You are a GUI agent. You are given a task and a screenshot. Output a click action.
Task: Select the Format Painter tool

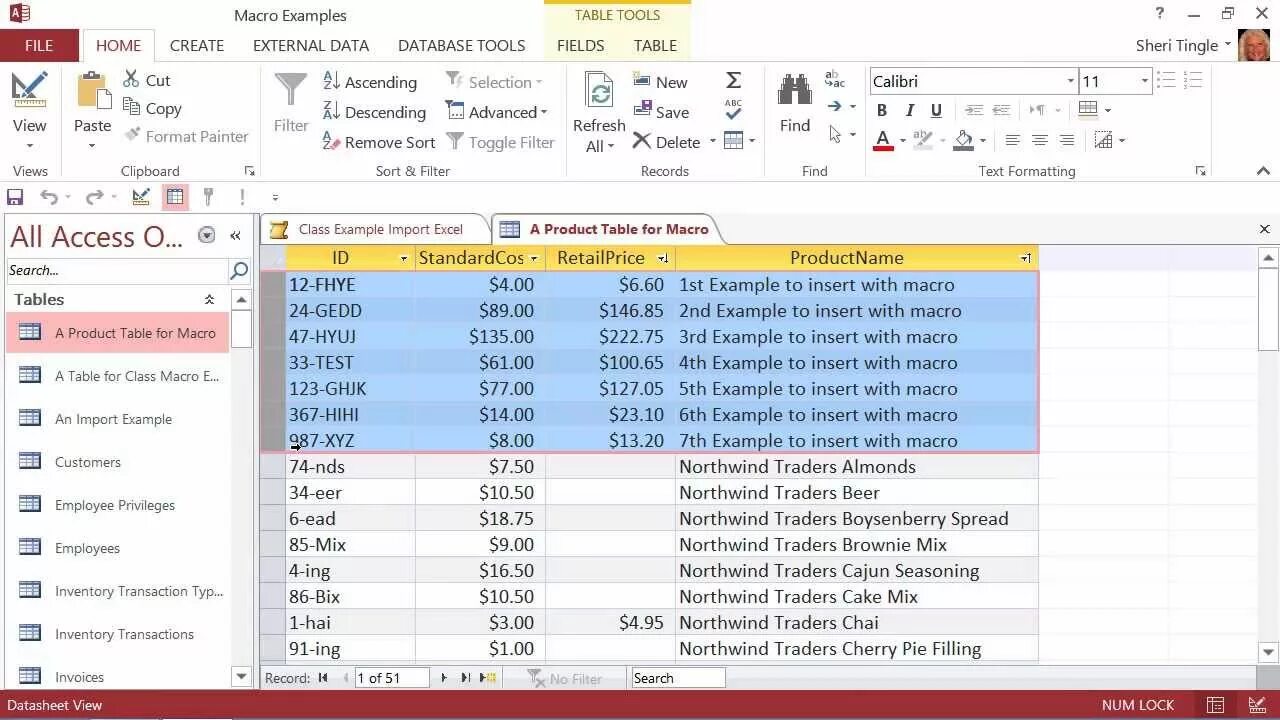tap(187, 136)
